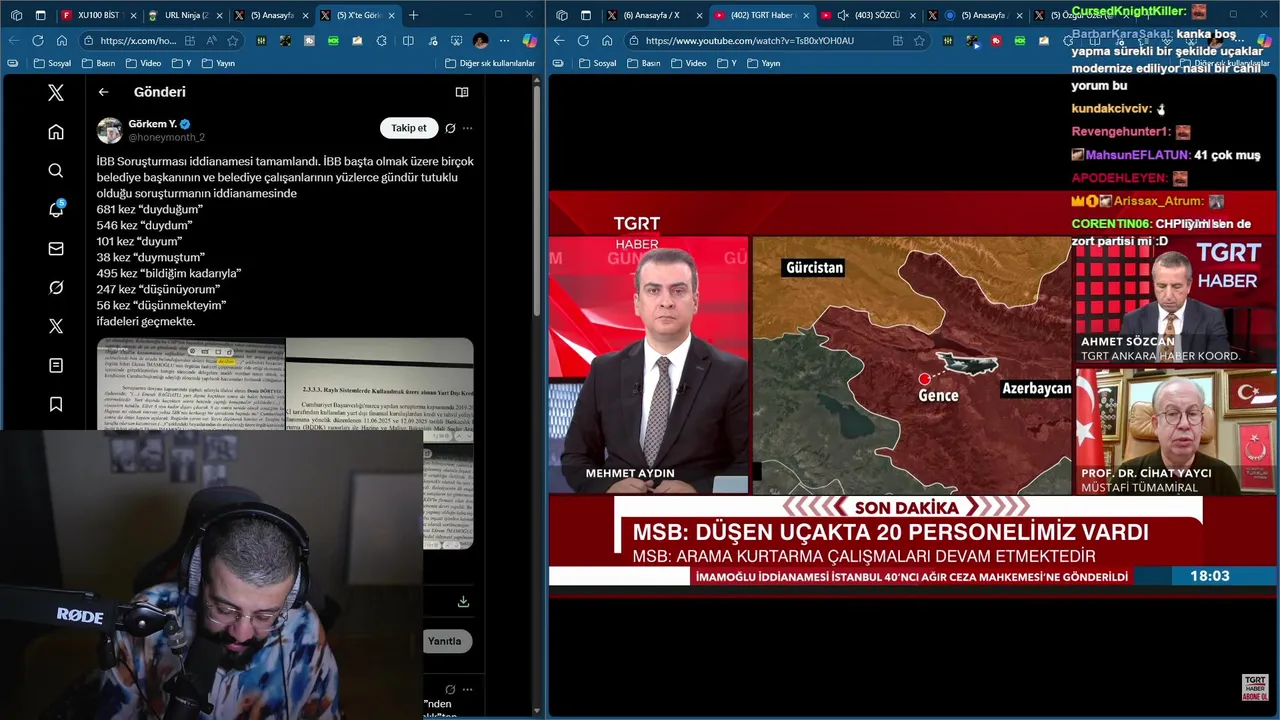Open tab actions menu icon in left browser

(x=40, y=15)
